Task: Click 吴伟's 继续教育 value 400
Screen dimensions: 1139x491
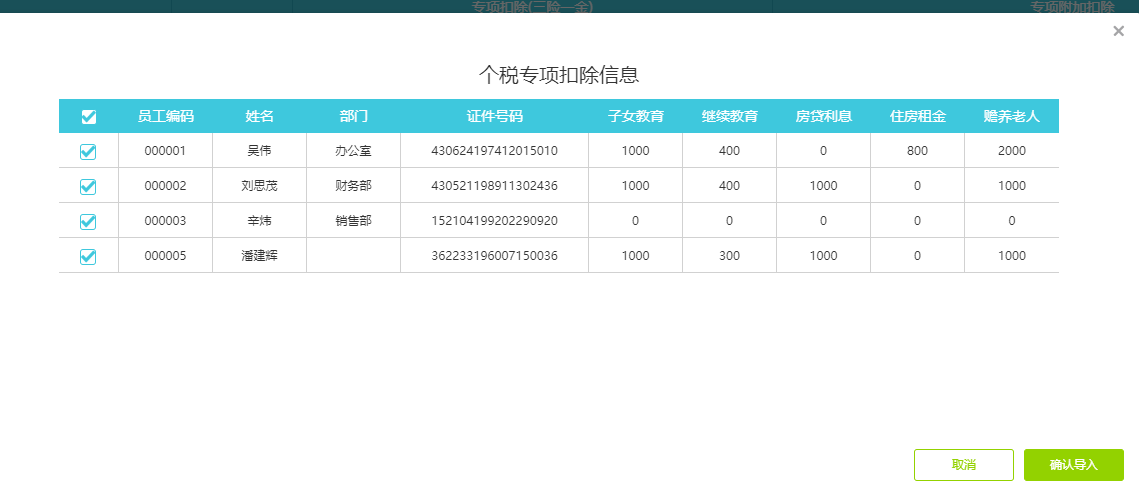Action: (x=729, y=151)
